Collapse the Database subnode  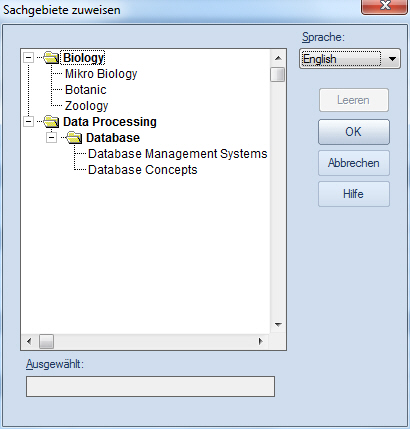(x=51, y=137)
